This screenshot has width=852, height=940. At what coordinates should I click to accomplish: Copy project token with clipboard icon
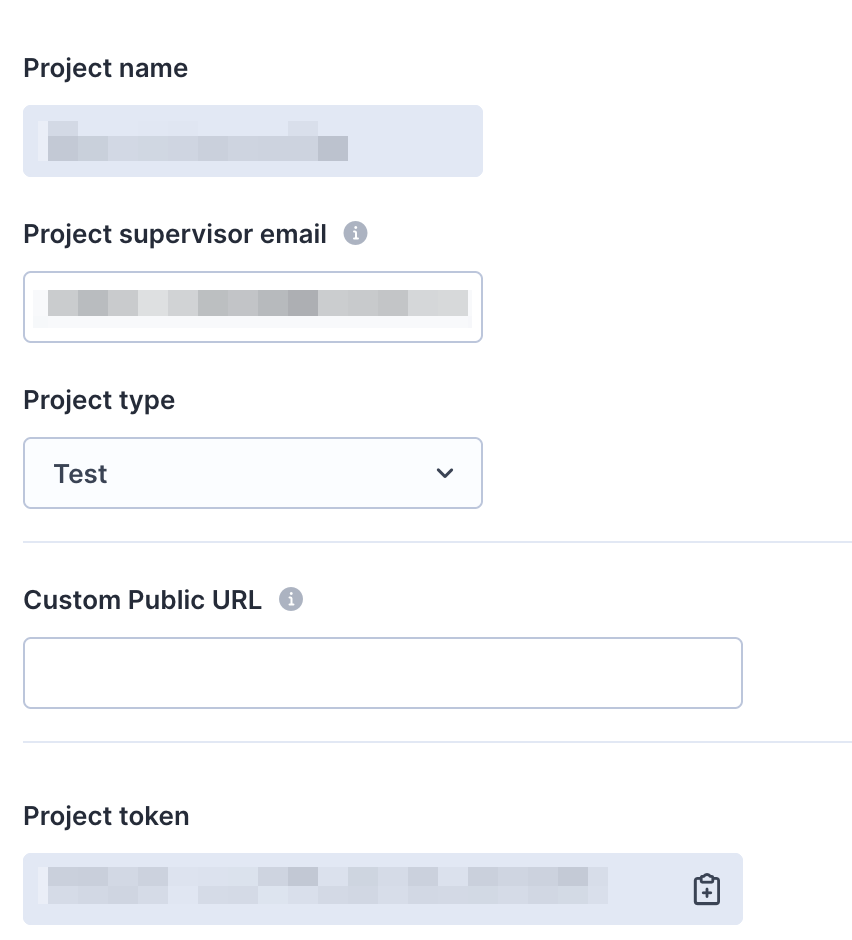[x=706, y=889]
